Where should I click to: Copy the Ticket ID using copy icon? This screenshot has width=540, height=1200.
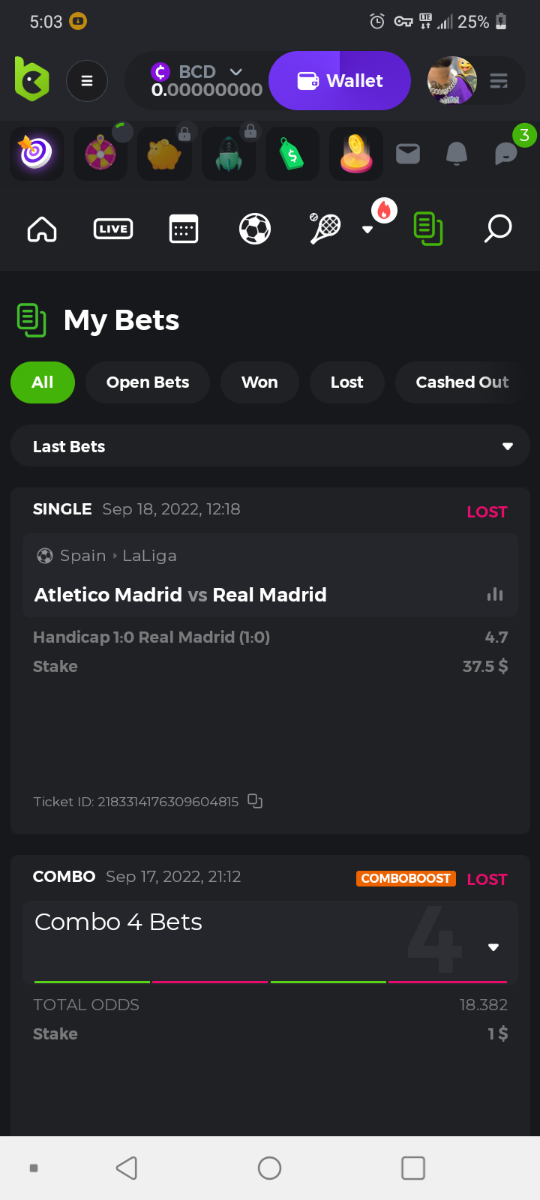[255, 801]
